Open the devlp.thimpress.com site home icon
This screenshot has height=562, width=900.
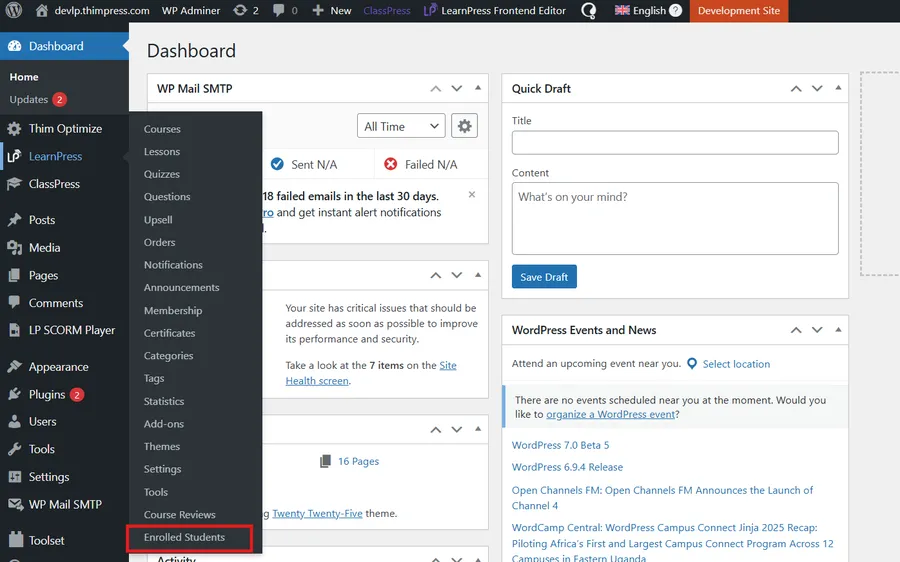click(41, 10)
